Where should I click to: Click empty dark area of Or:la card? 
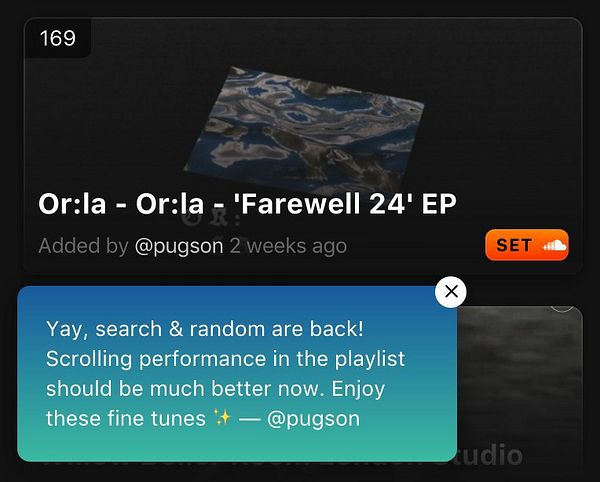coord(497,115)
